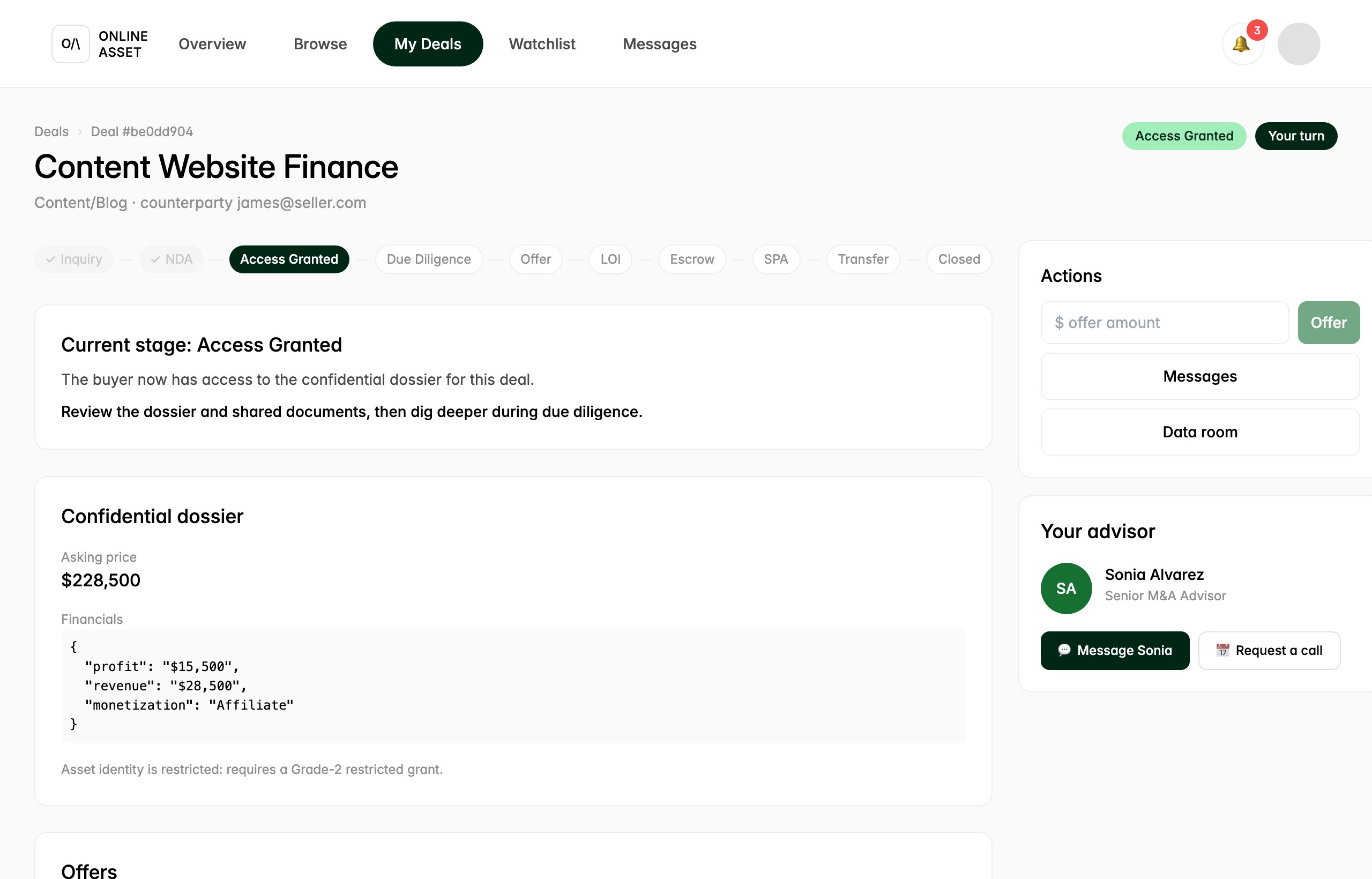
Task: Go to the Overview tab
Action: tap(212, 44)
